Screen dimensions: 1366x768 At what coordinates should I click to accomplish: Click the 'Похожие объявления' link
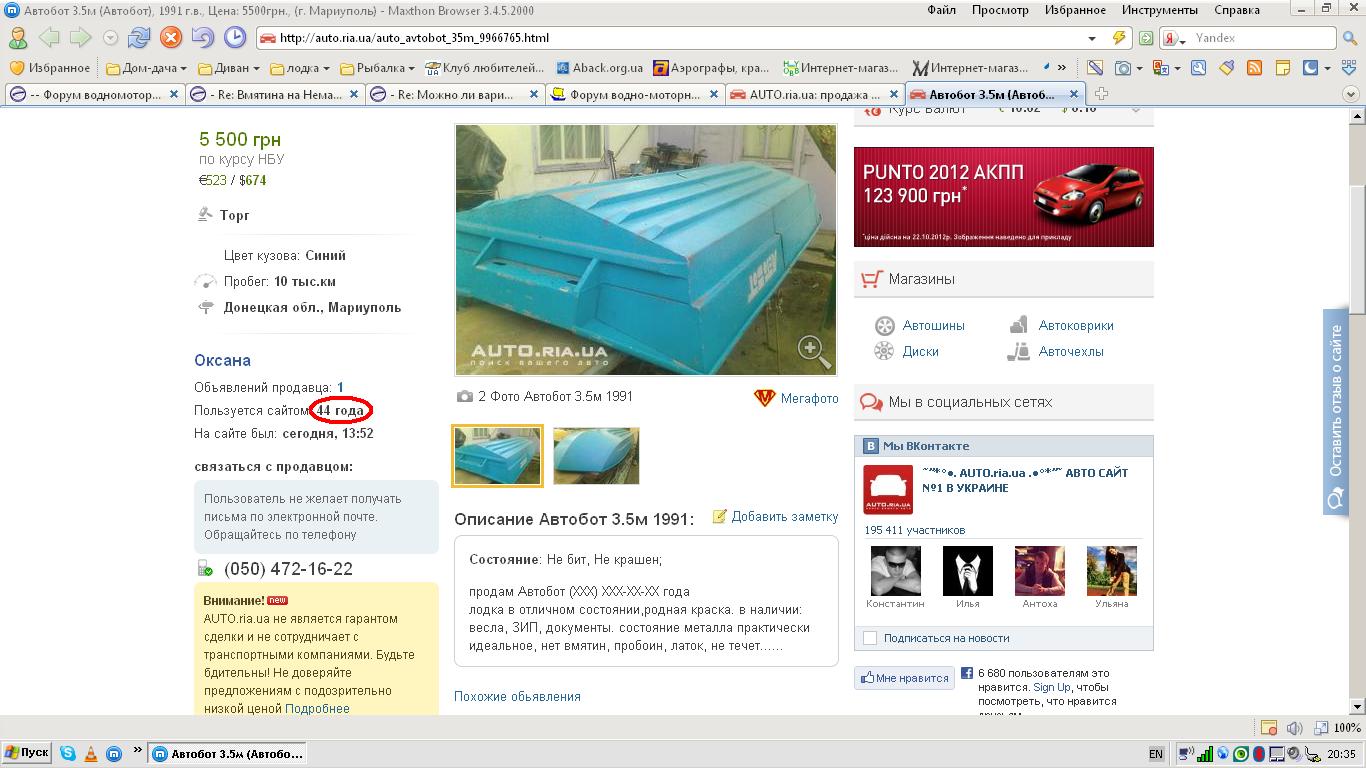(x=517, y=696)
